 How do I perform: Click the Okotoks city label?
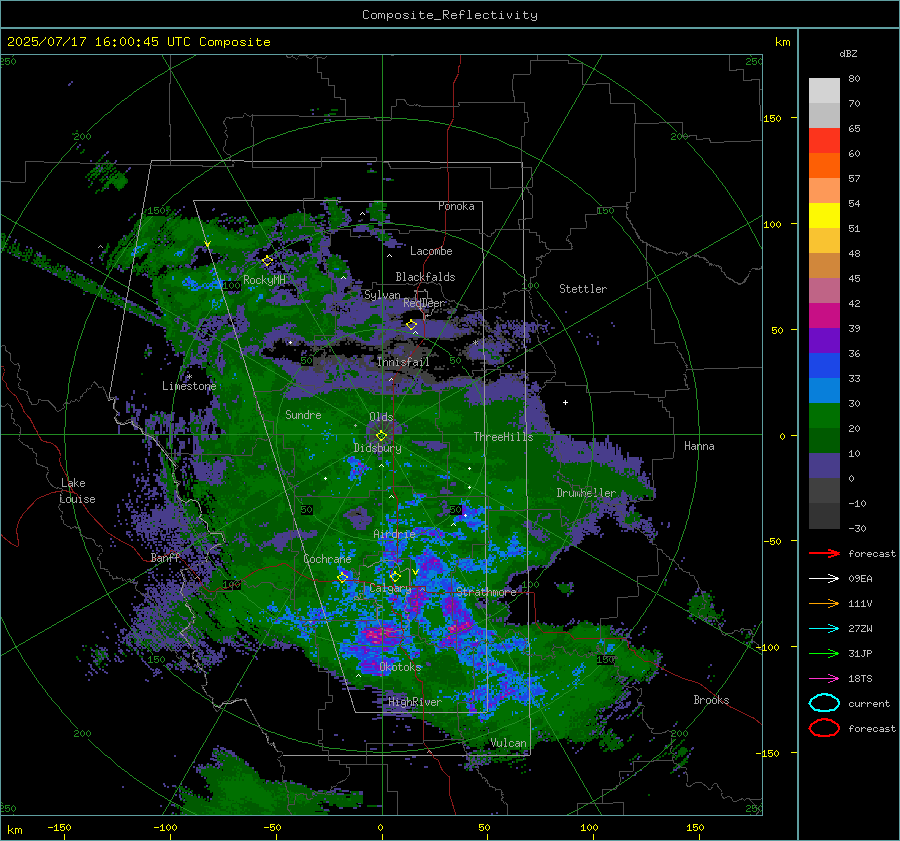tap(400, 667)
